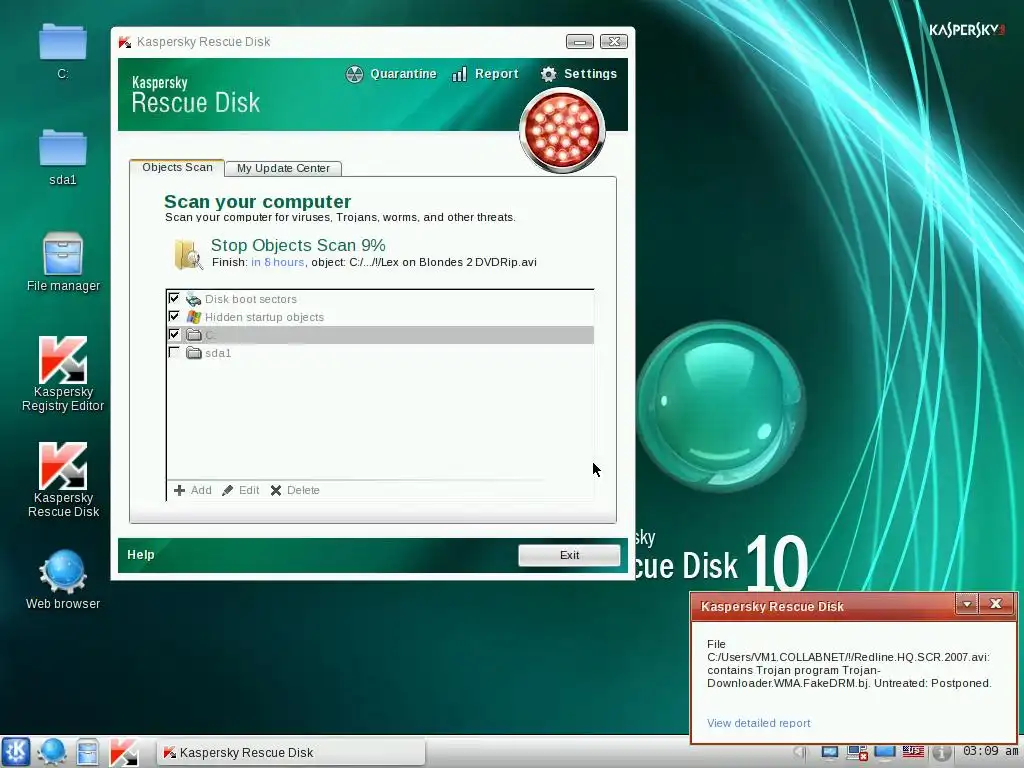
Task: Click the wide blue screen tray icon
Action: point(885,752)
